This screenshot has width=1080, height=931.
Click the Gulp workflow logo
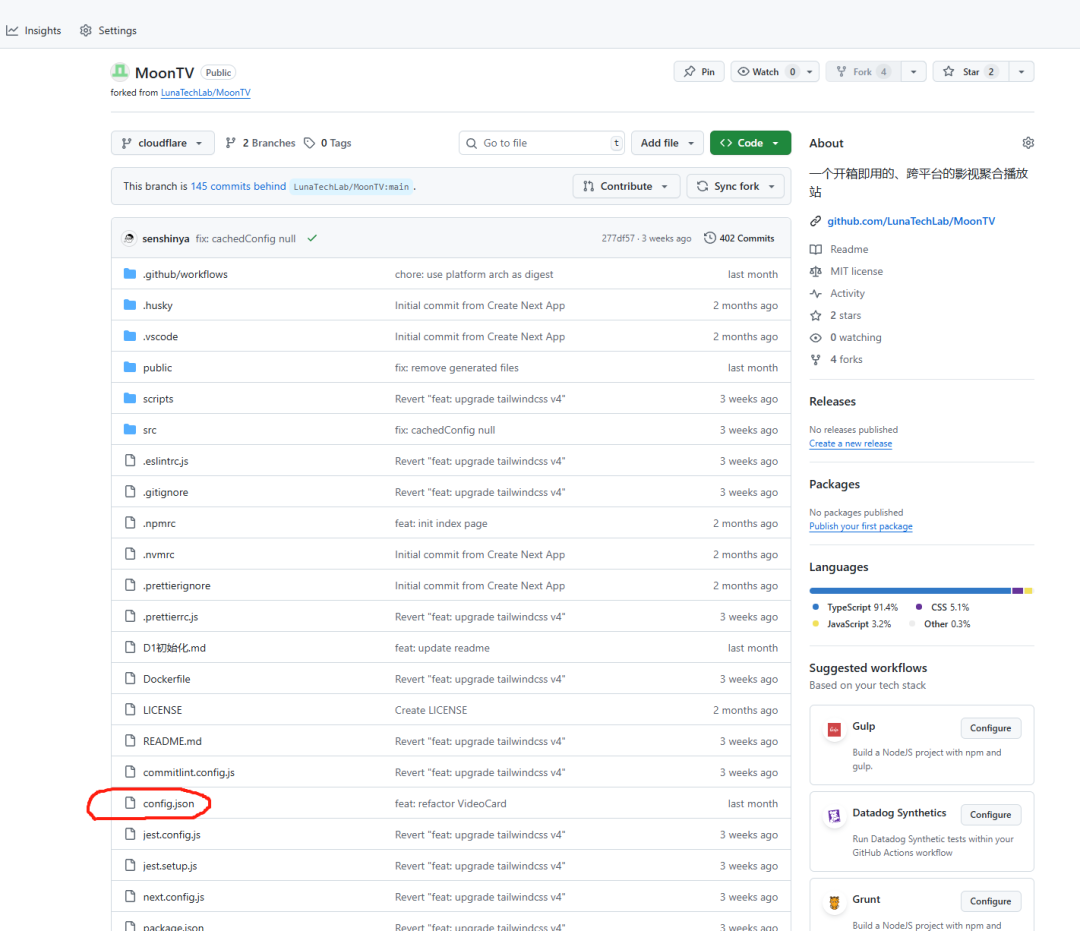833,729
